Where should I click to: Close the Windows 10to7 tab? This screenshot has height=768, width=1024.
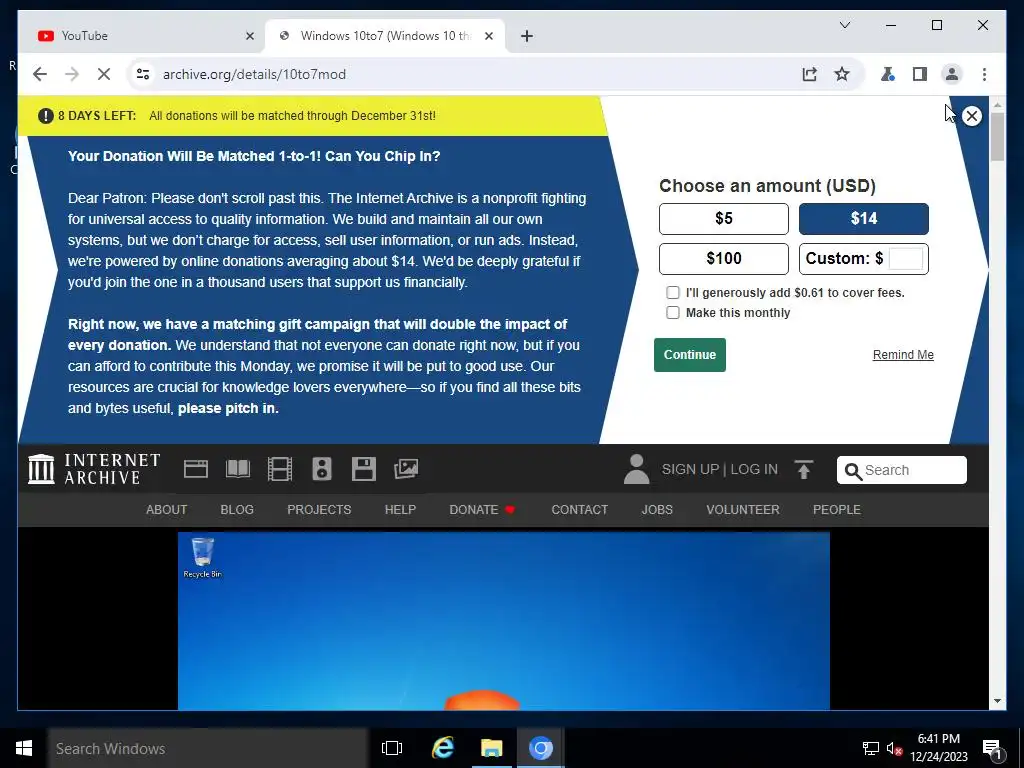point(488,36)
